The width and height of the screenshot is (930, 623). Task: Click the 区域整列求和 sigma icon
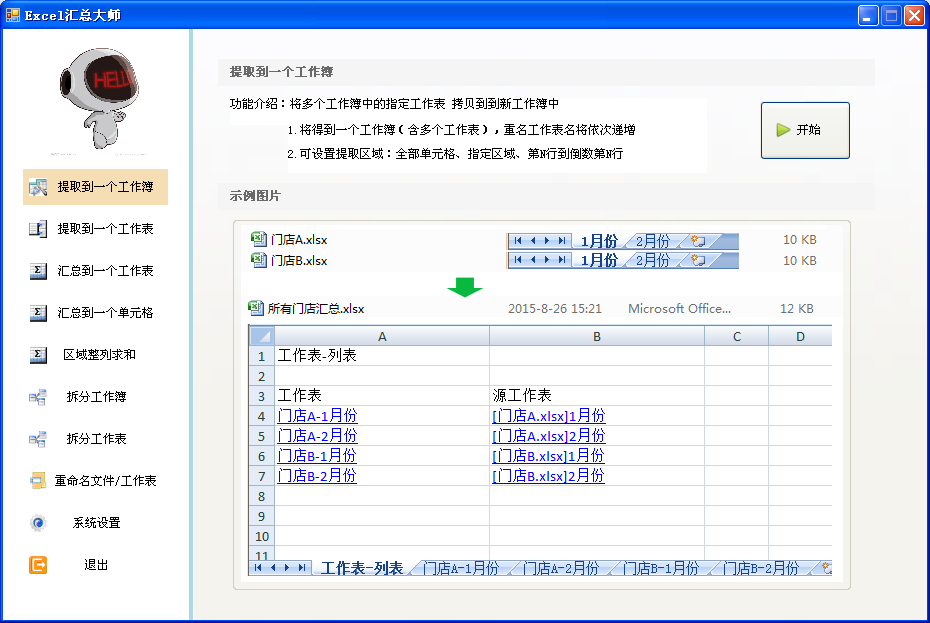(38, 355)
